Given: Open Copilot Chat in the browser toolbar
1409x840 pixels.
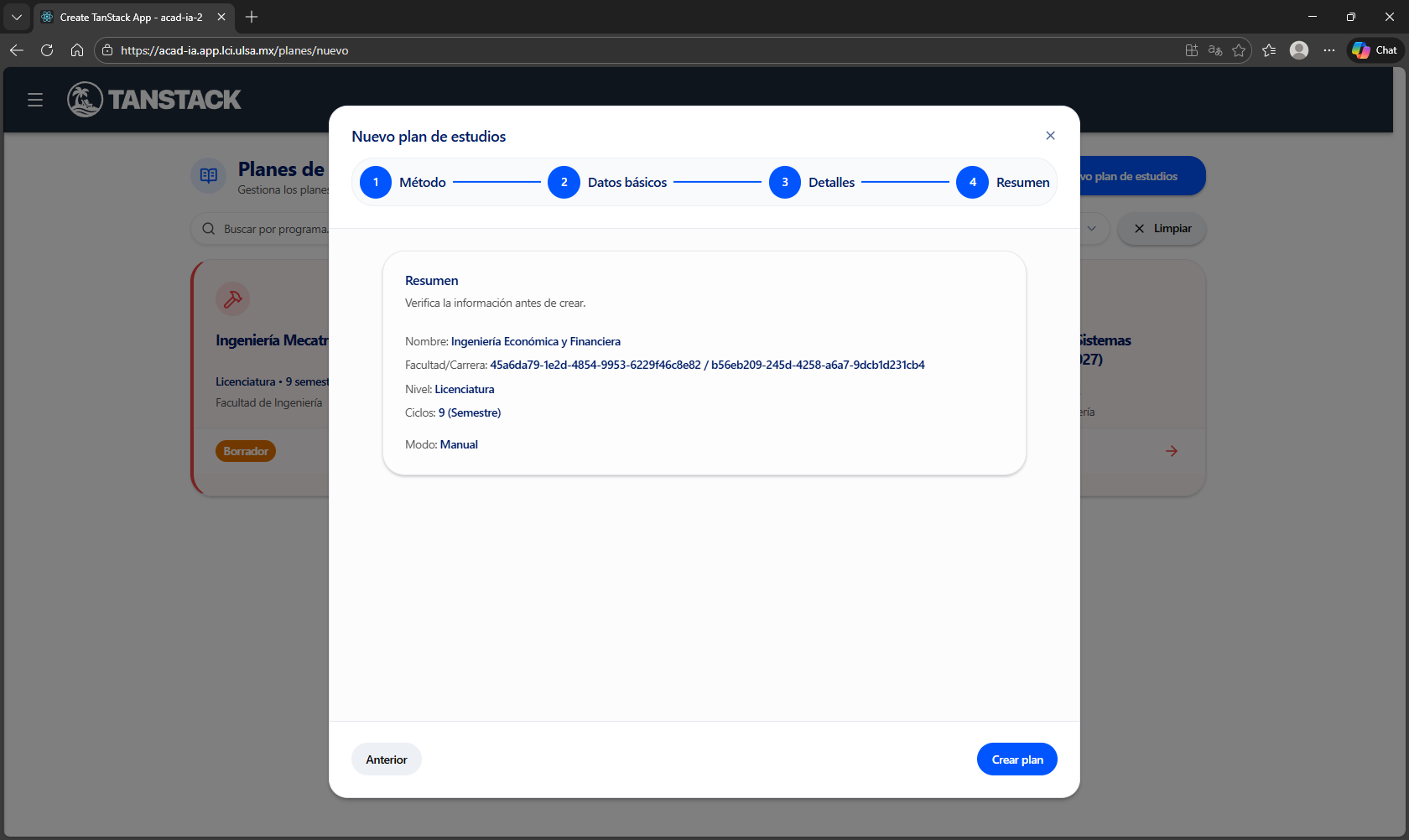Looking at the screenshot, I should [x=1375, y=50].
